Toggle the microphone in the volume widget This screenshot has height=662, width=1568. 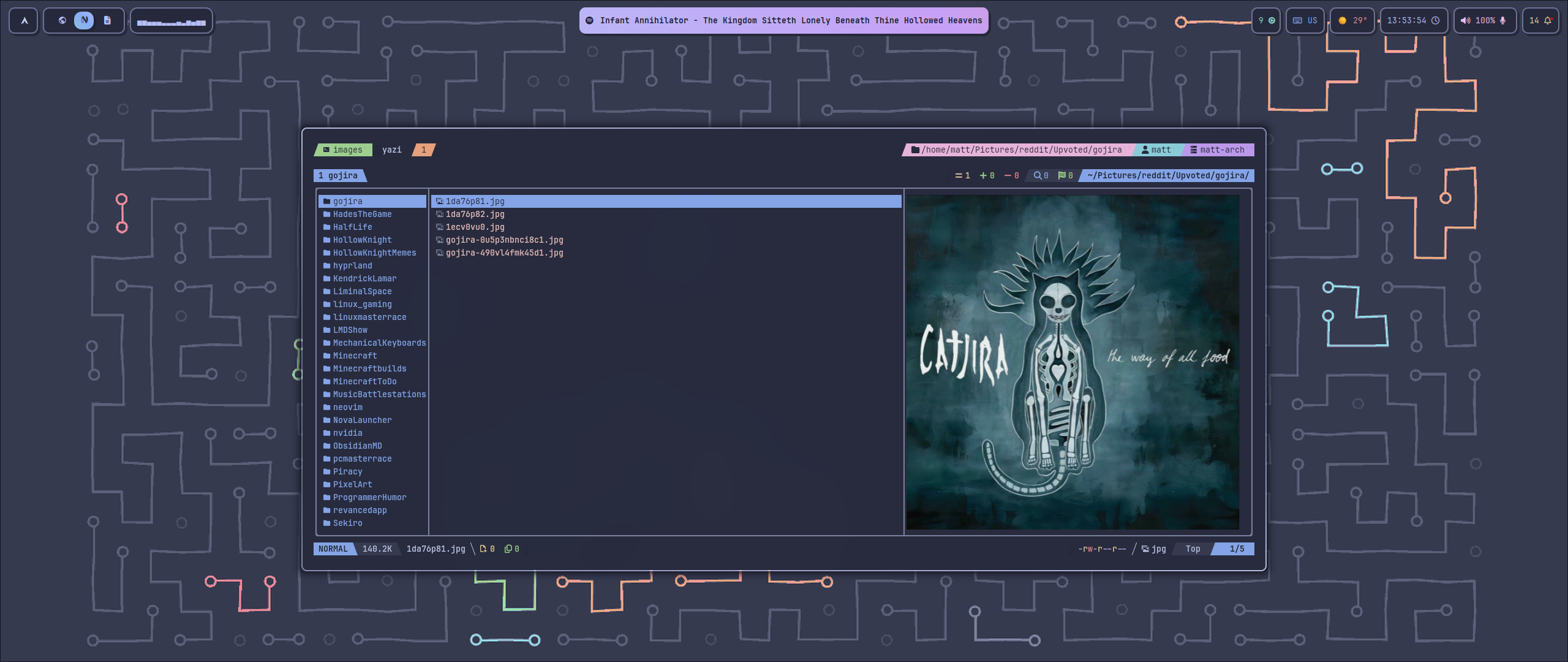point(1504,20)
